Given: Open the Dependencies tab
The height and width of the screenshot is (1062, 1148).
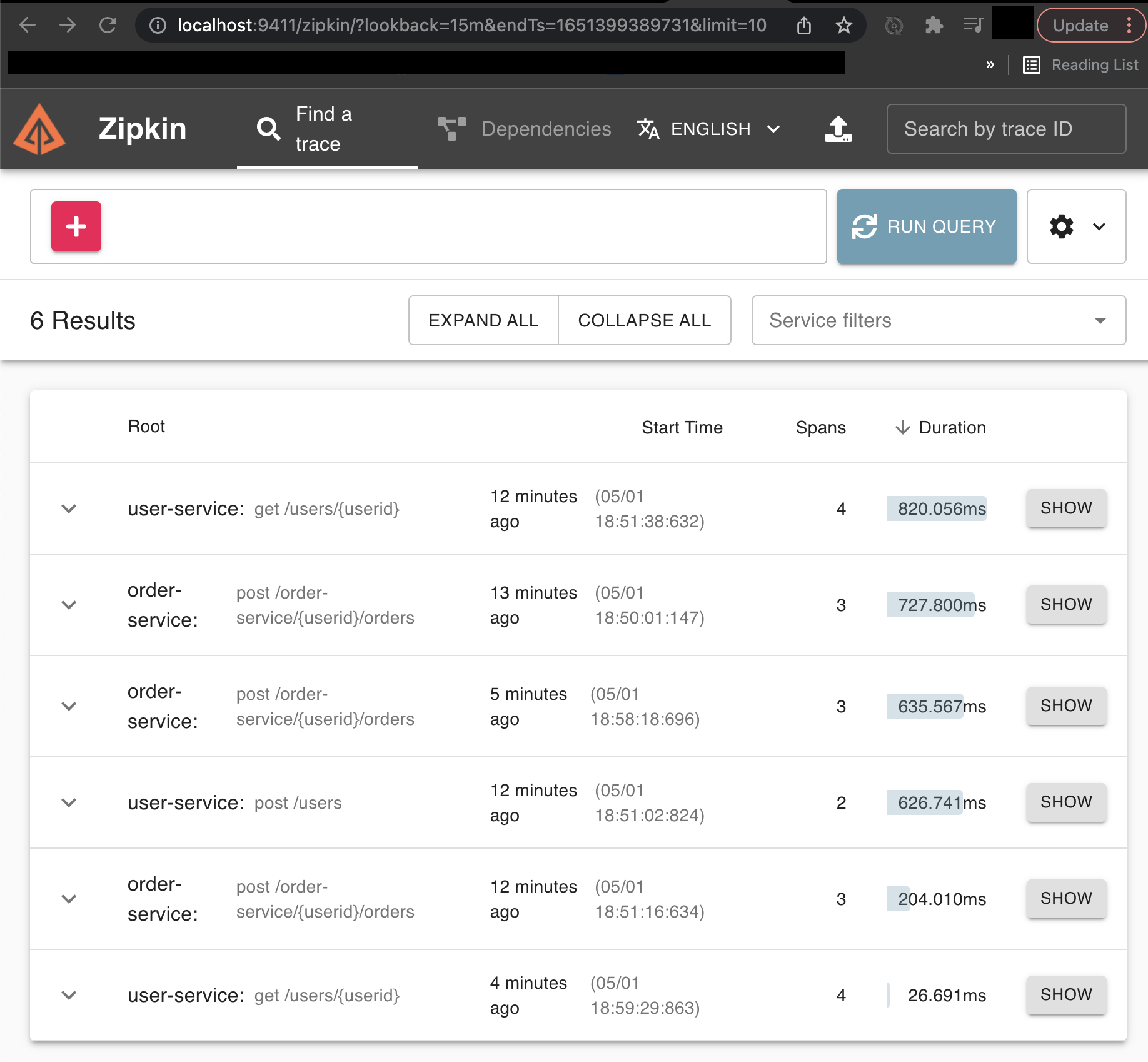Looking at the screenshot, I should point(524,129).
